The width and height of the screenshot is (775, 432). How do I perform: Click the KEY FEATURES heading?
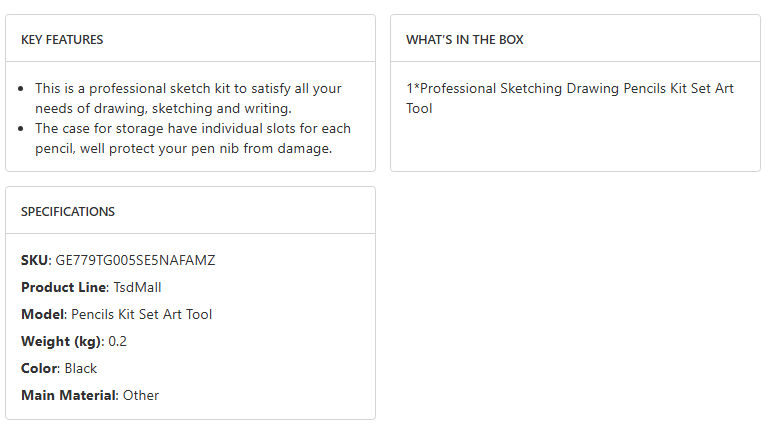coord(62,40)
